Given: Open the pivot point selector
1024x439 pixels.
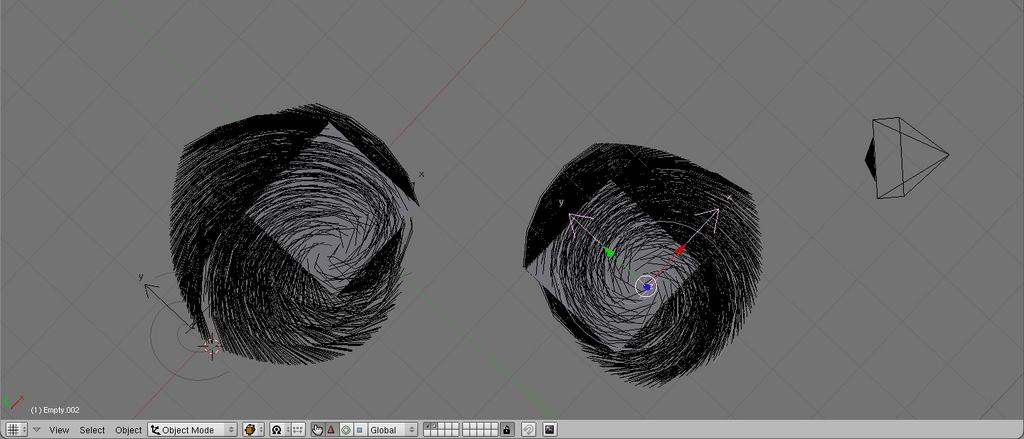Looking at the screenshot, I should click(280, 429).
